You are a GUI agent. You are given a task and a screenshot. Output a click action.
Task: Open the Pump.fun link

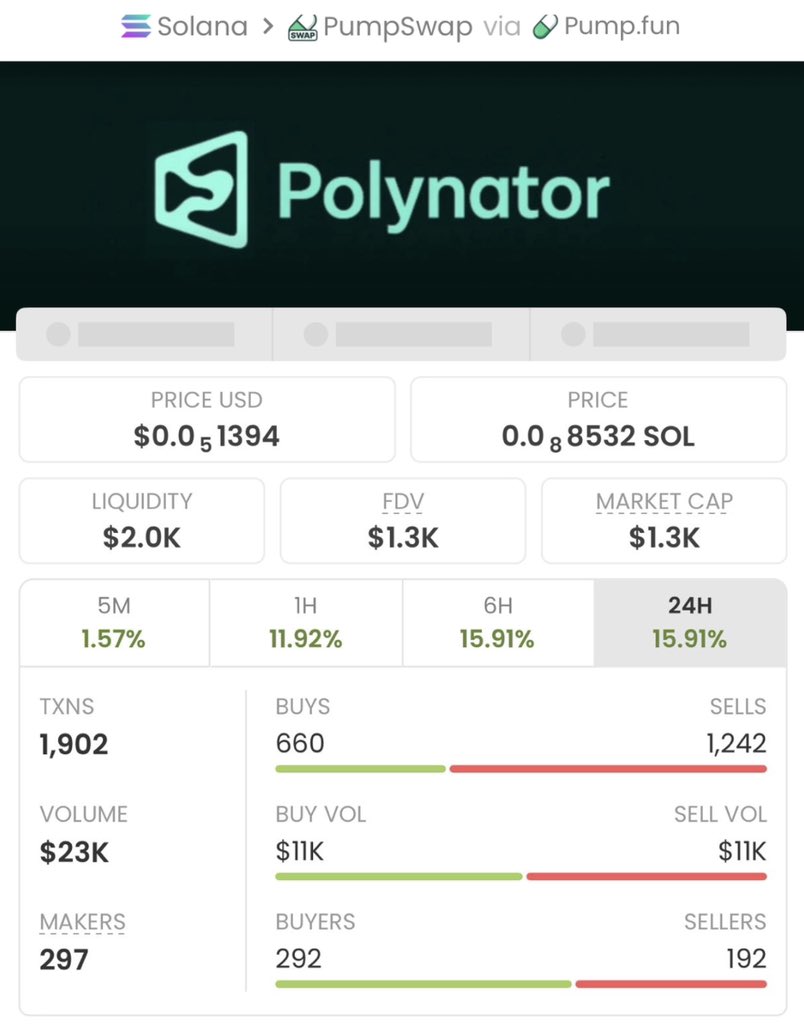point(621,27)
